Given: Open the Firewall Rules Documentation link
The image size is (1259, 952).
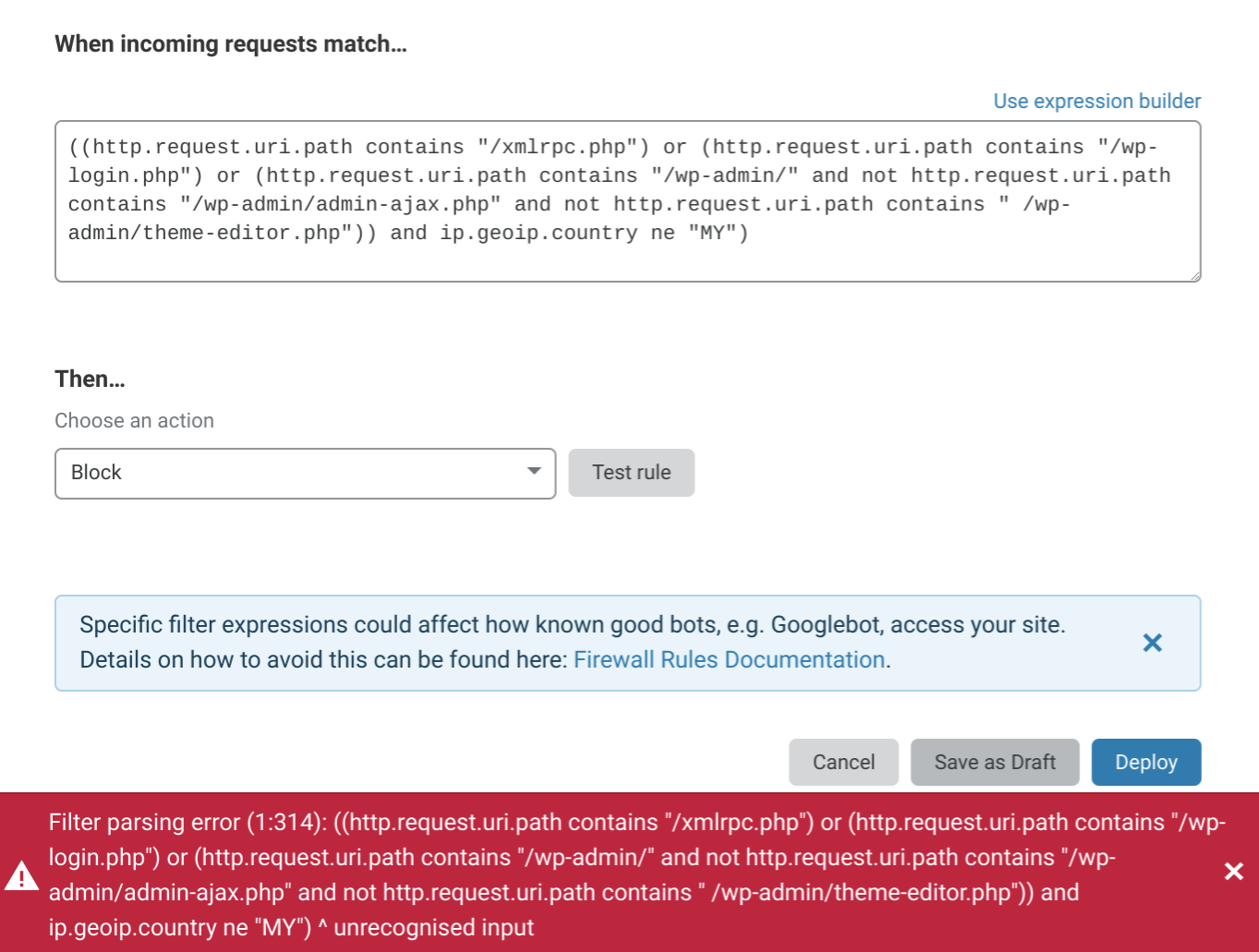Looking at the screenshot, I should (x=730, y=659).
